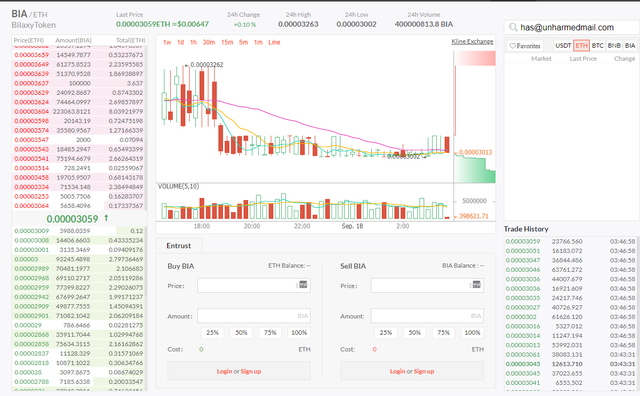The height and width of the screenshot is (396, 640).
Task: Click Sign up under Sell BIA
Action: [x=424, y=371]
